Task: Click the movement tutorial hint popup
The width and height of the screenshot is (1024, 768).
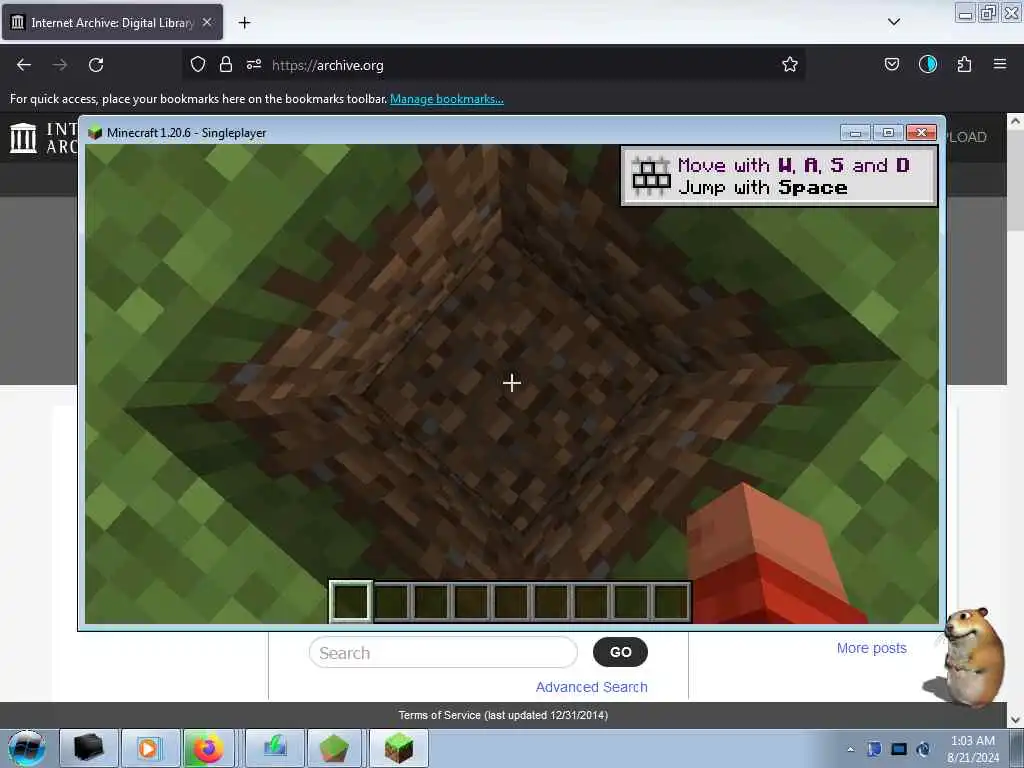Action: [779, 176]
